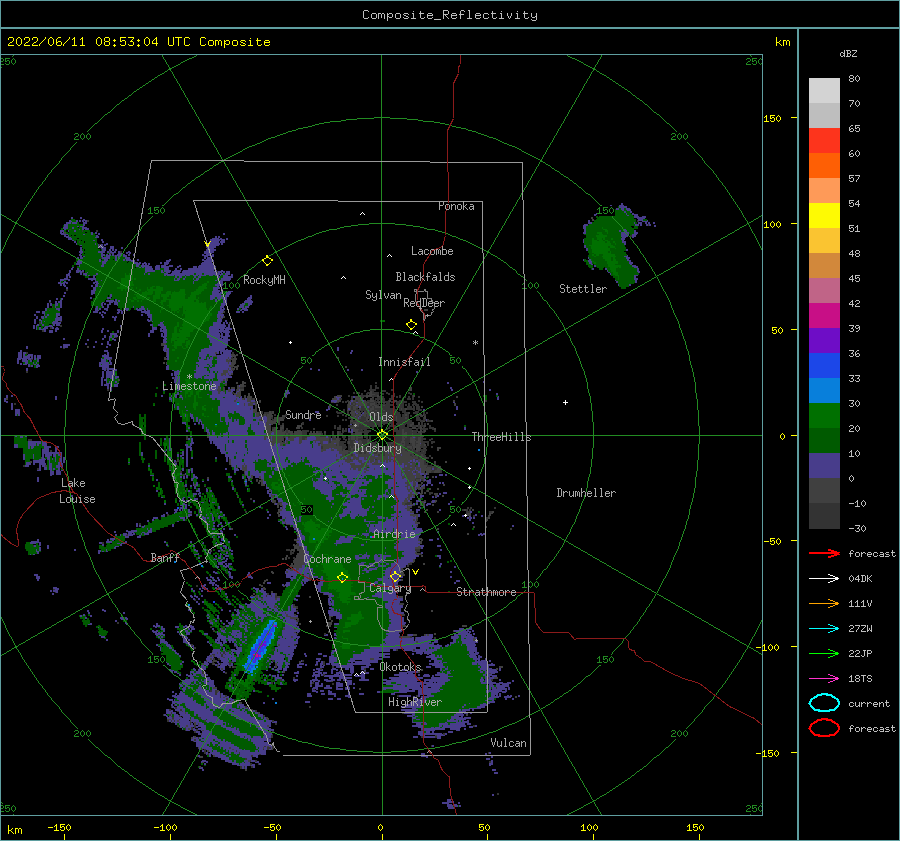Click the red forecast oval icon
This screenshot has height=841, width=900.
[x=824, y=728]
